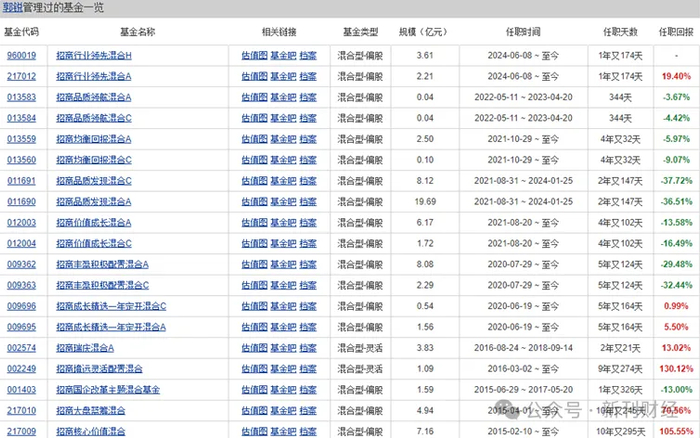This screenshot has height=438, width=700.
Task: Open 招商国企改革主题混合基金 fund name link
Action: 108,390
